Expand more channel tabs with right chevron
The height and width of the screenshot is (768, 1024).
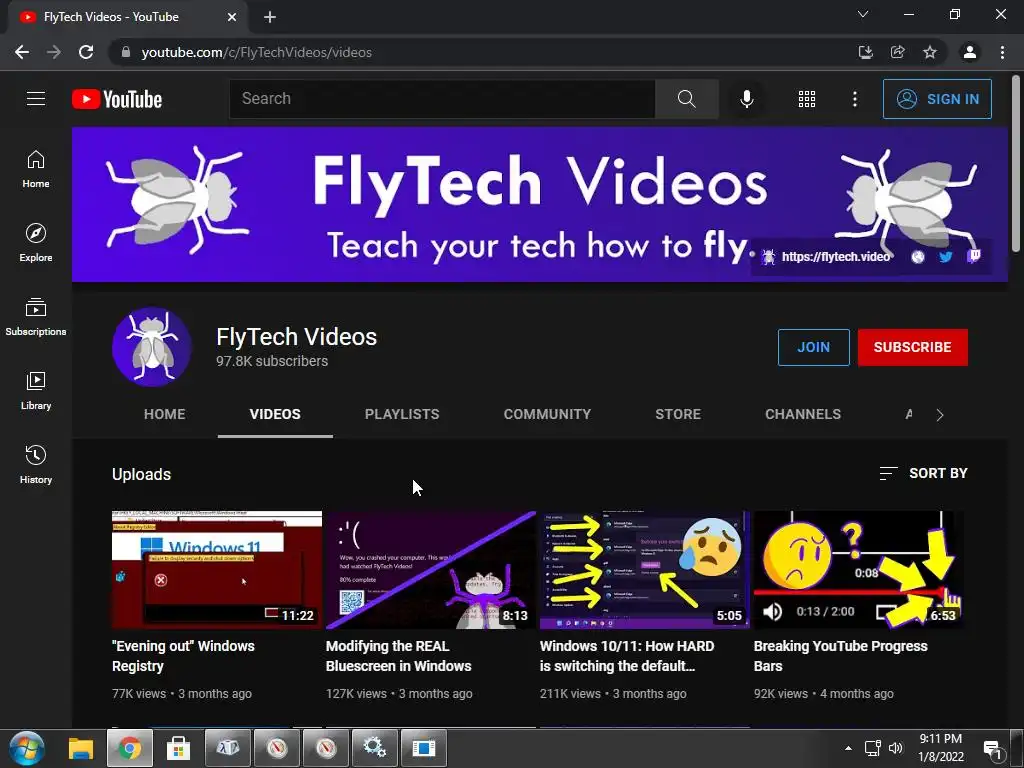tap(939, 415)
